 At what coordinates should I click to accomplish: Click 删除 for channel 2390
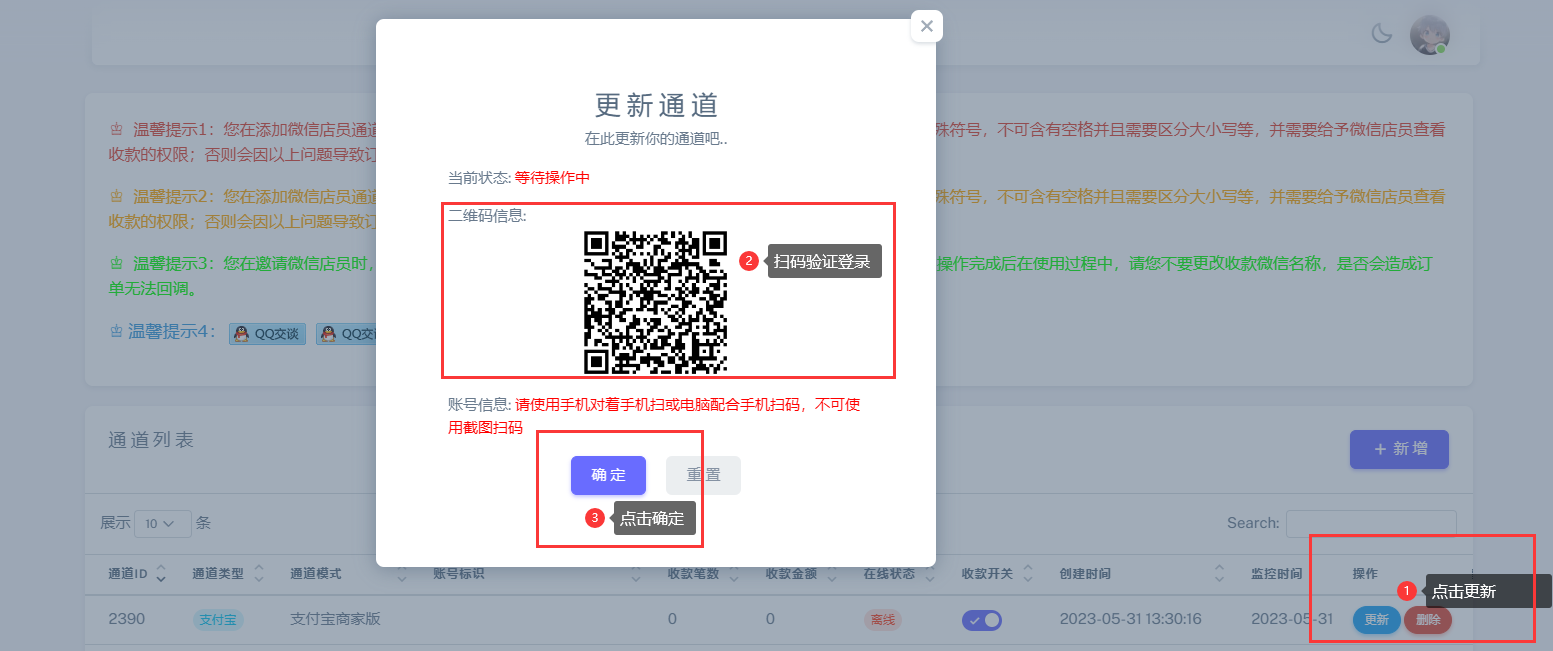click(1427, 620)
